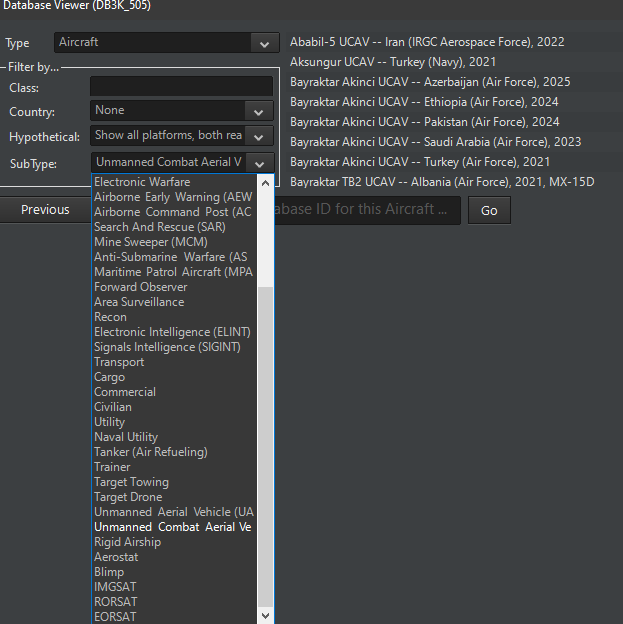Click the SubType list scroll up arrow

[x=266, y=183]
